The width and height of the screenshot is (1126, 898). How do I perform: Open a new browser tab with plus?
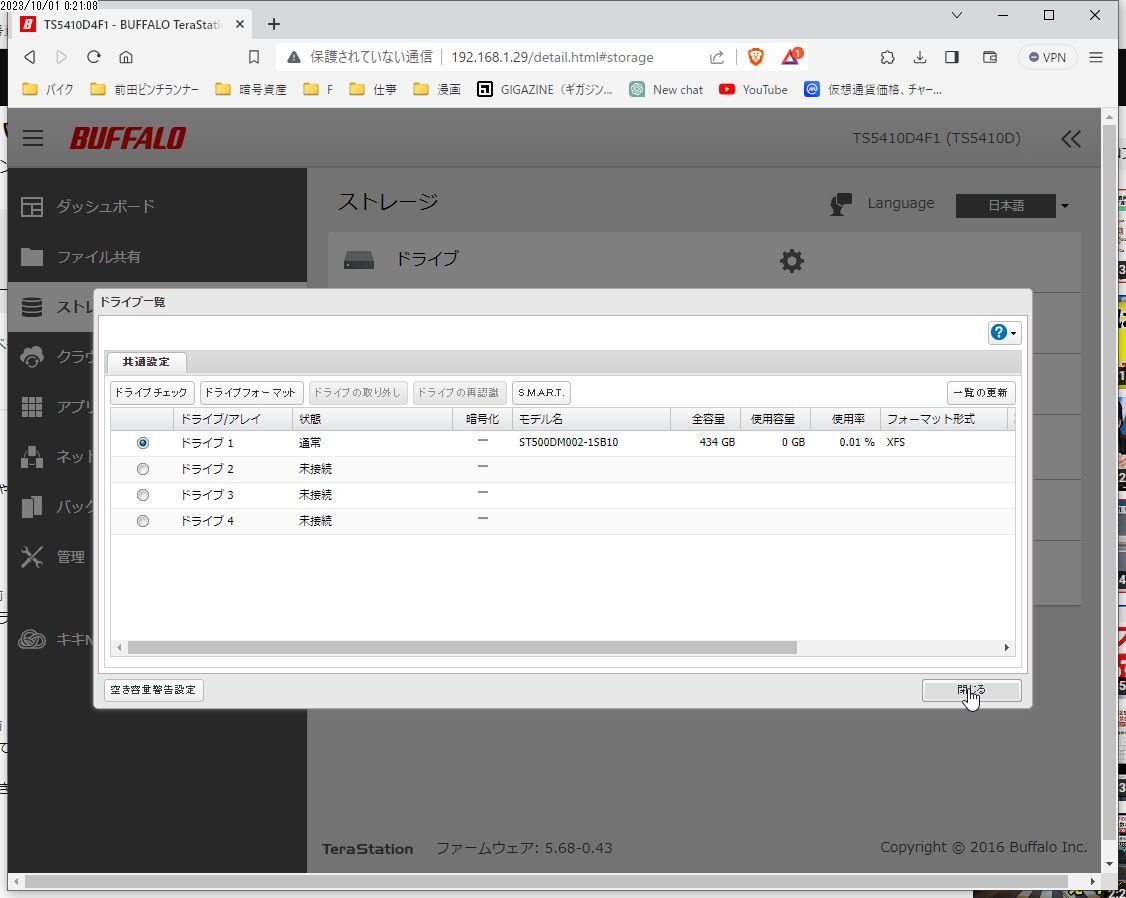274,24
